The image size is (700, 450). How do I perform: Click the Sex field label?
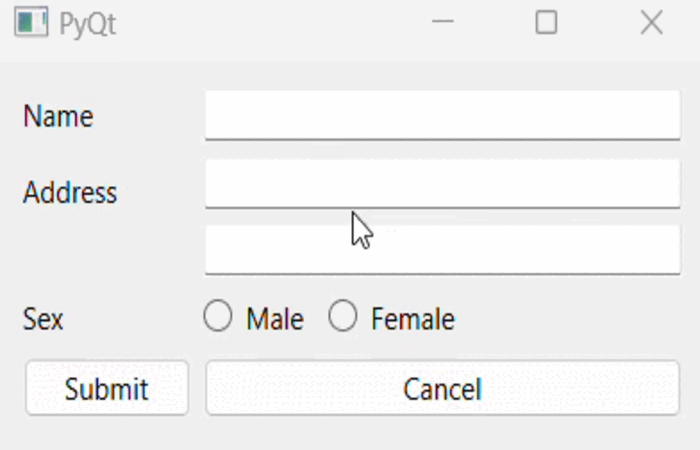43,319
